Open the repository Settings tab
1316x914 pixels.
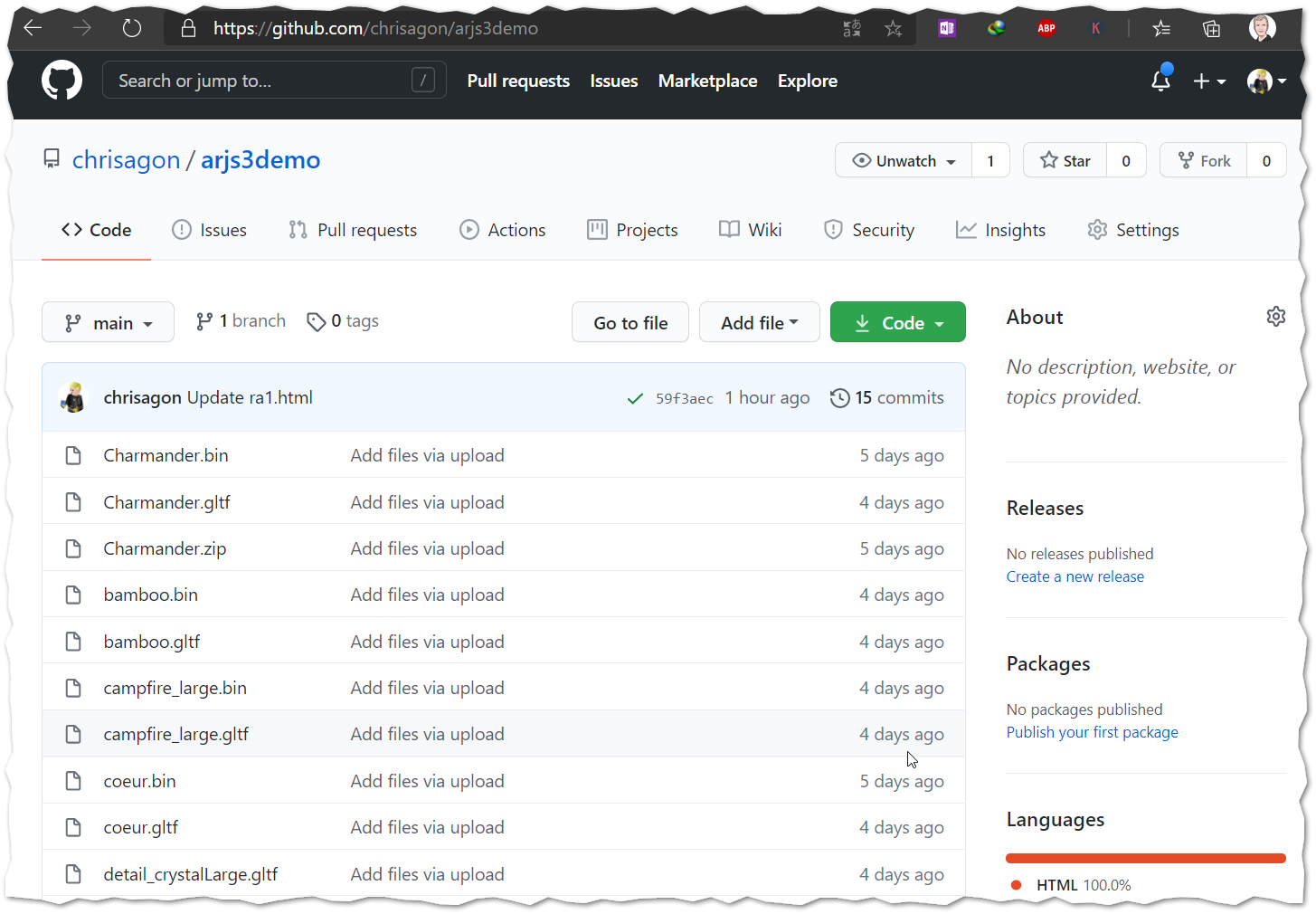(1133, 230)
